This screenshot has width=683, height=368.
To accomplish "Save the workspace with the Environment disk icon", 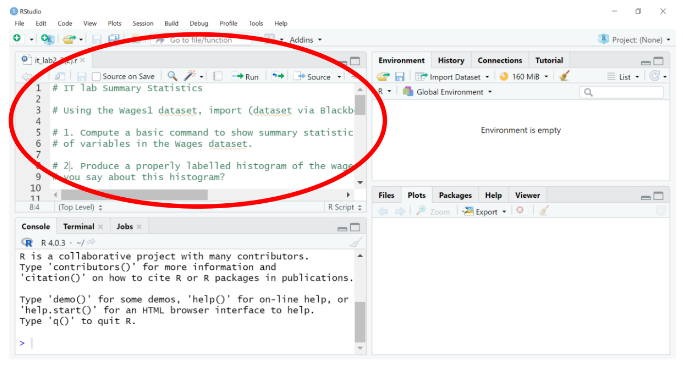I will [399, 77].
